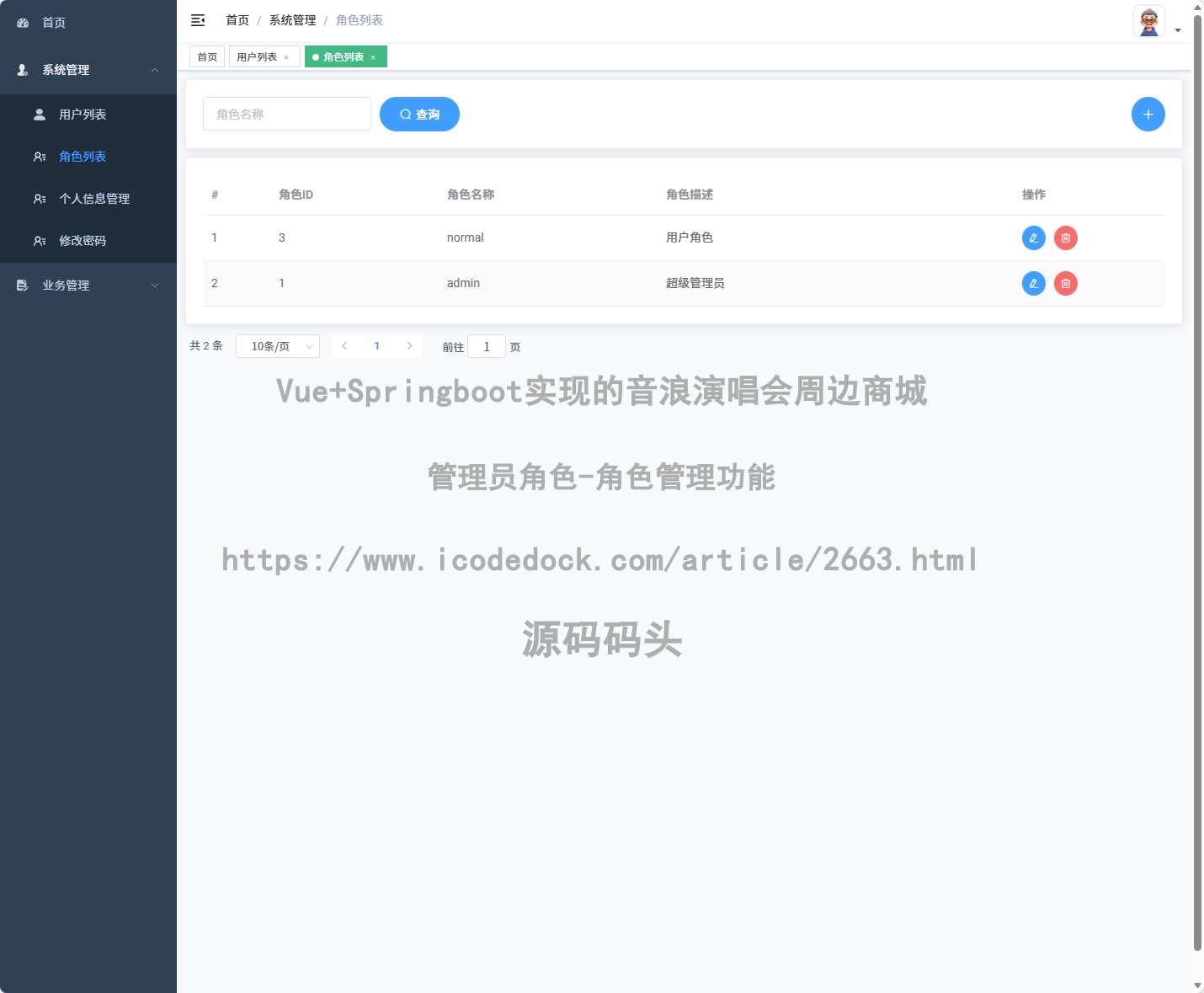
Task: Open 个人信息管理 in the sidebar
Action: 88,199
